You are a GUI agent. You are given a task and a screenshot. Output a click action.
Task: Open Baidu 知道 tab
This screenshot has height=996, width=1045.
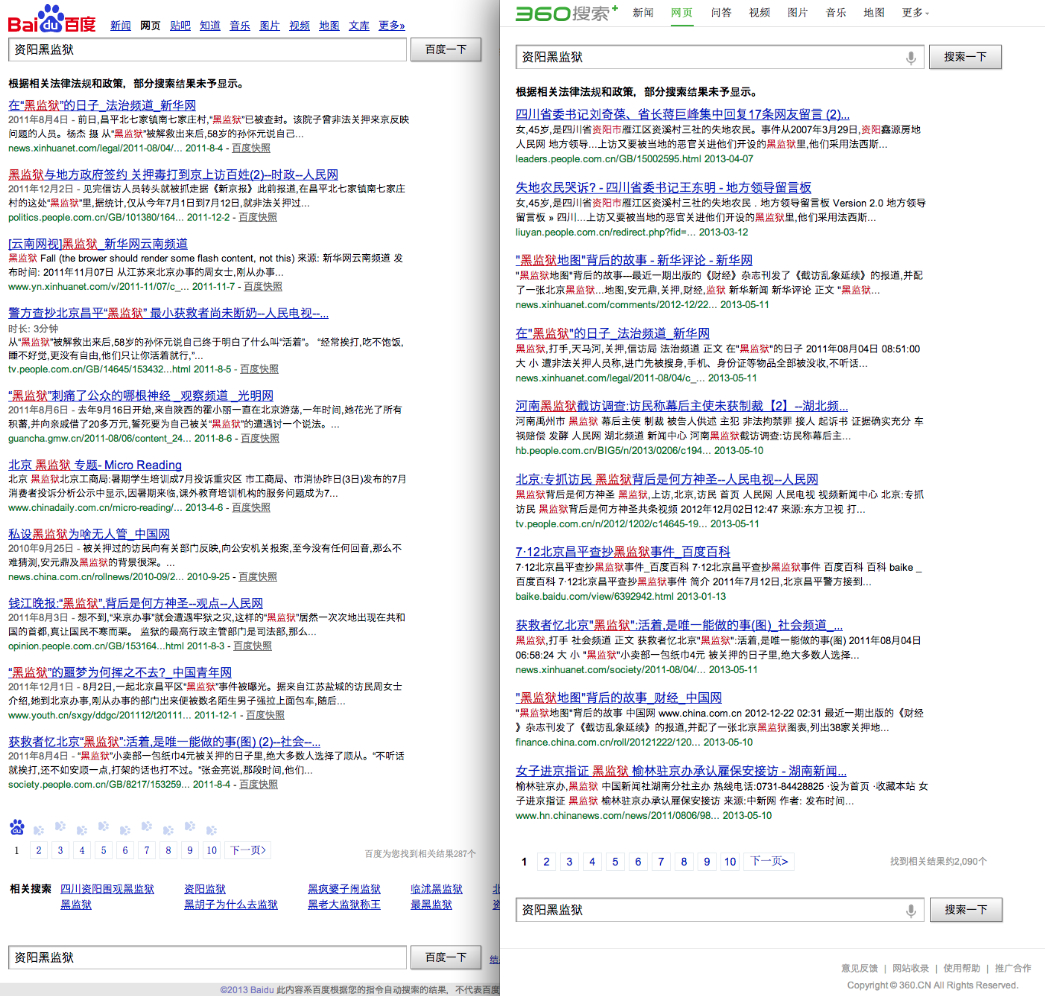tap(210, 25)
